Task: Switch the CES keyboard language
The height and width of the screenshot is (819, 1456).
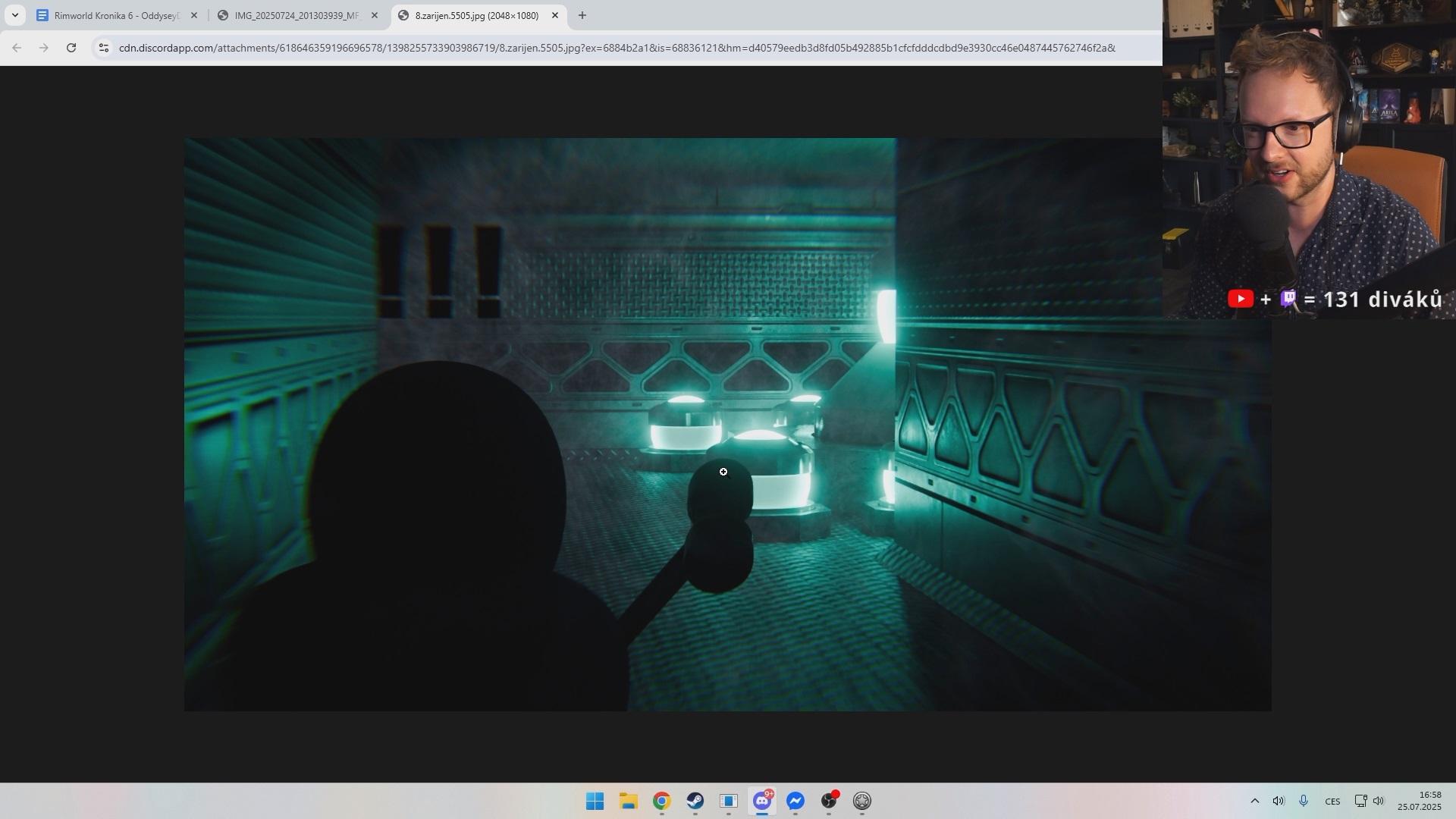Action: 1332,801
